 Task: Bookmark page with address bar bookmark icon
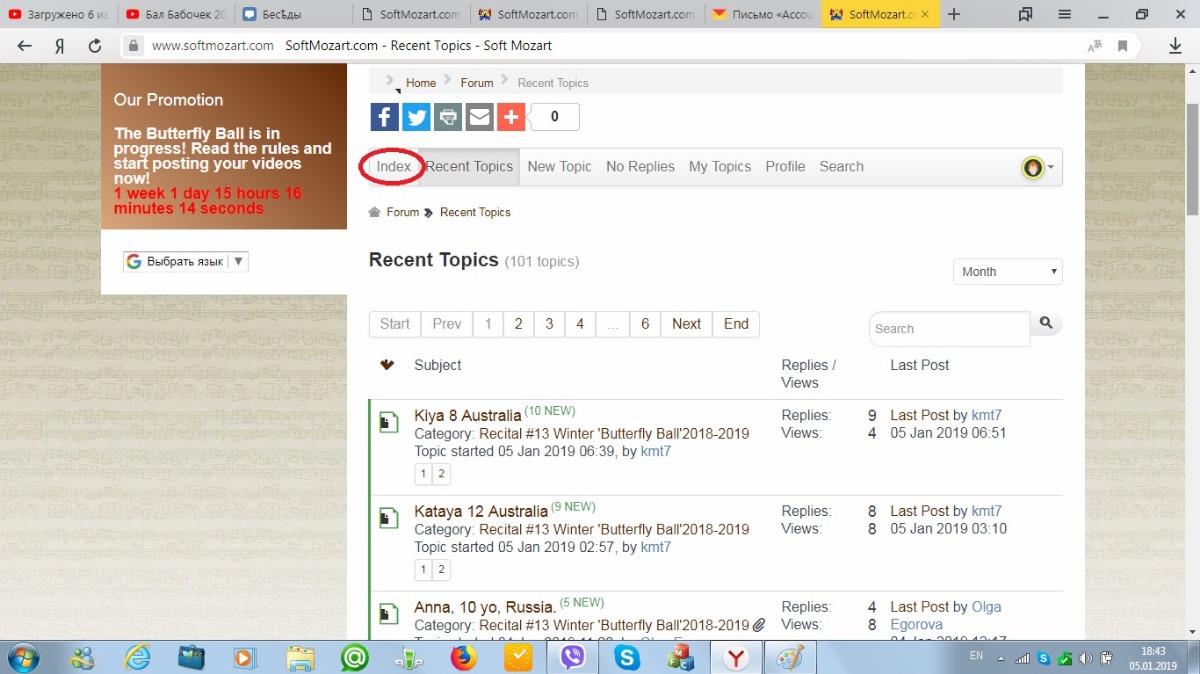[1123, 46]
